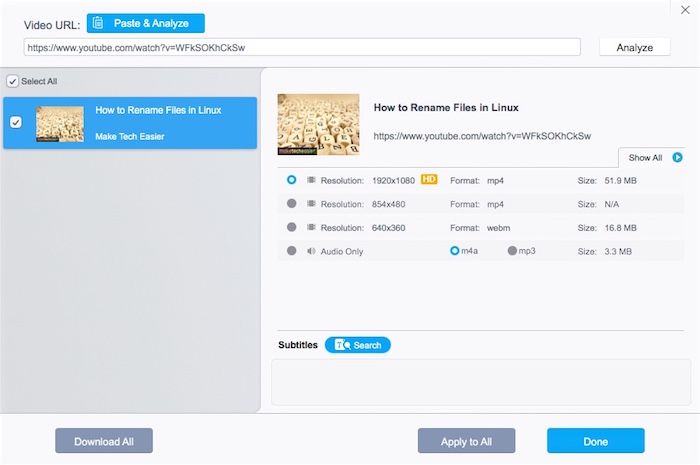Click the Analyze button
Screen dimensions: 700x465
(x=634, y=47)
